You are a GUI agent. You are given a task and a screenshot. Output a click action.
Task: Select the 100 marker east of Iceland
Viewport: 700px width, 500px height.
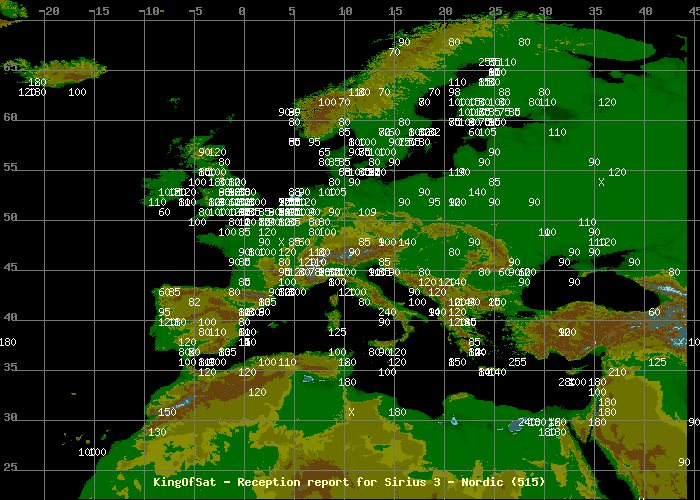pos(77,92)
